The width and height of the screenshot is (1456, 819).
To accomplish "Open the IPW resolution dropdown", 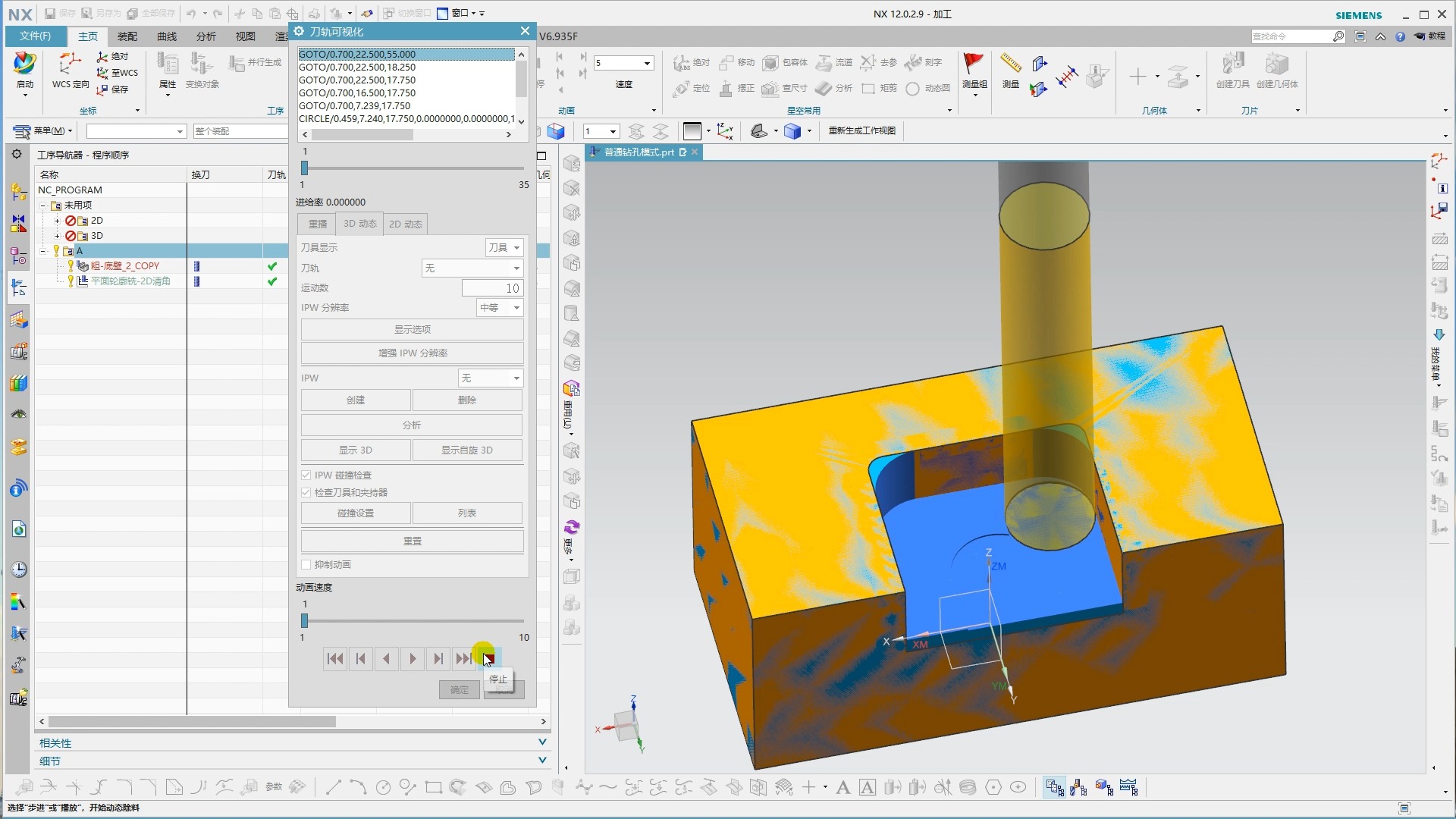I will 500,308.
